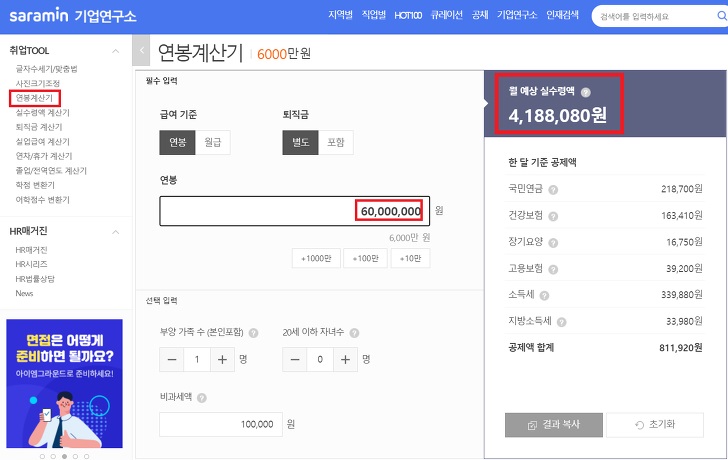Open 어학점수 변환기 sidebar link
728x460 pixels.
(x=42, y=200)
